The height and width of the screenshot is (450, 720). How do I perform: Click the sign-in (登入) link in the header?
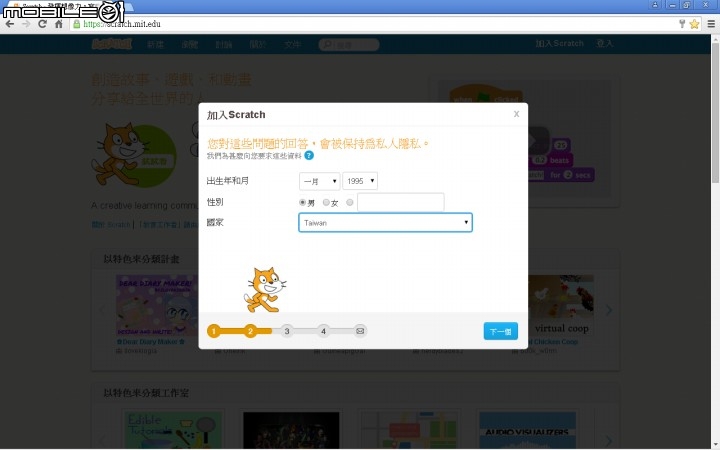(x=605, y=44)
